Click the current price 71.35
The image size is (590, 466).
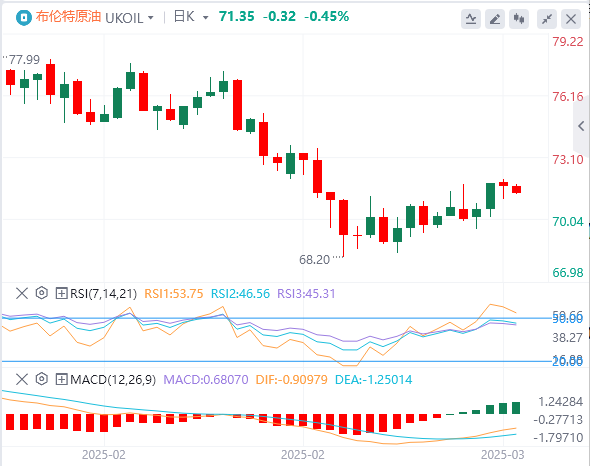237,17
